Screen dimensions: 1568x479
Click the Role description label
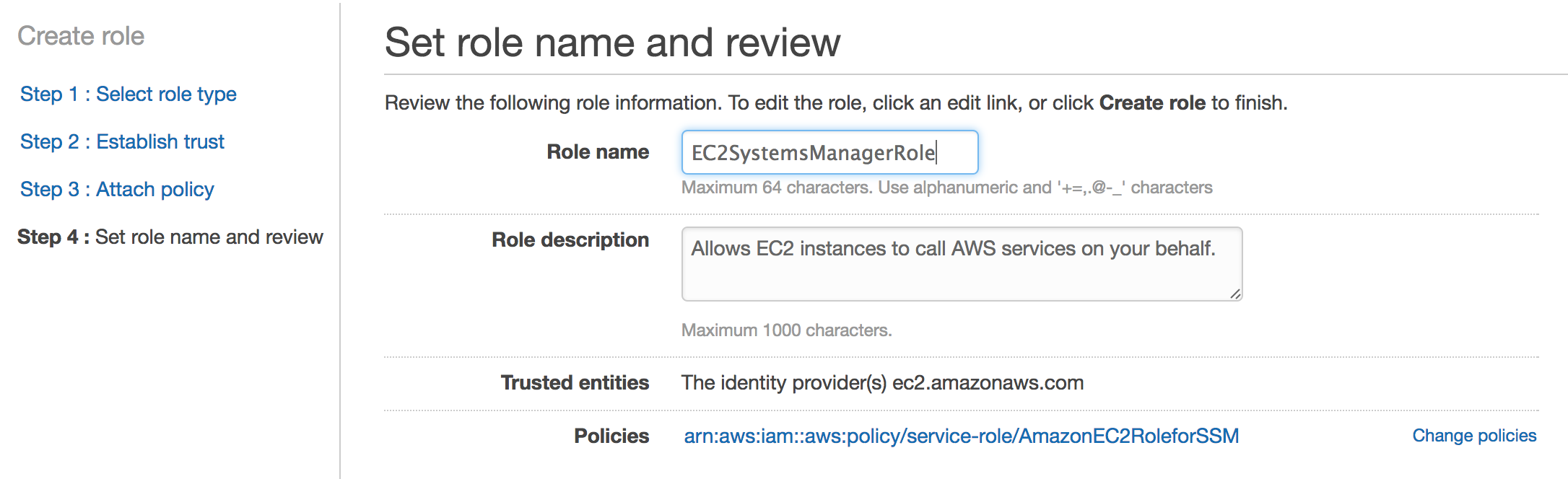(x=570, y=240)
